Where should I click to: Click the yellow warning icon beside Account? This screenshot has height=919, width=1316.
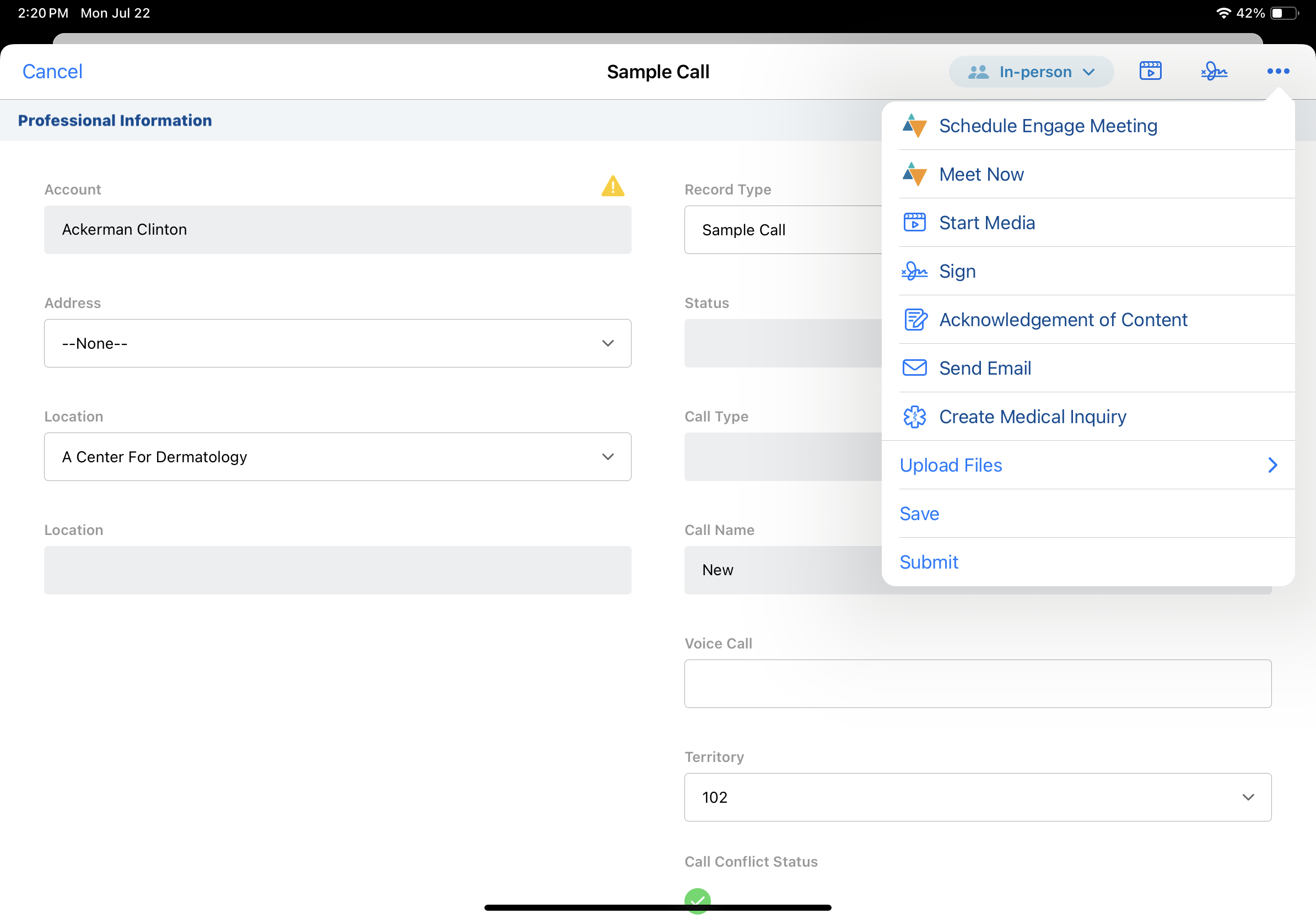[613, 186]
